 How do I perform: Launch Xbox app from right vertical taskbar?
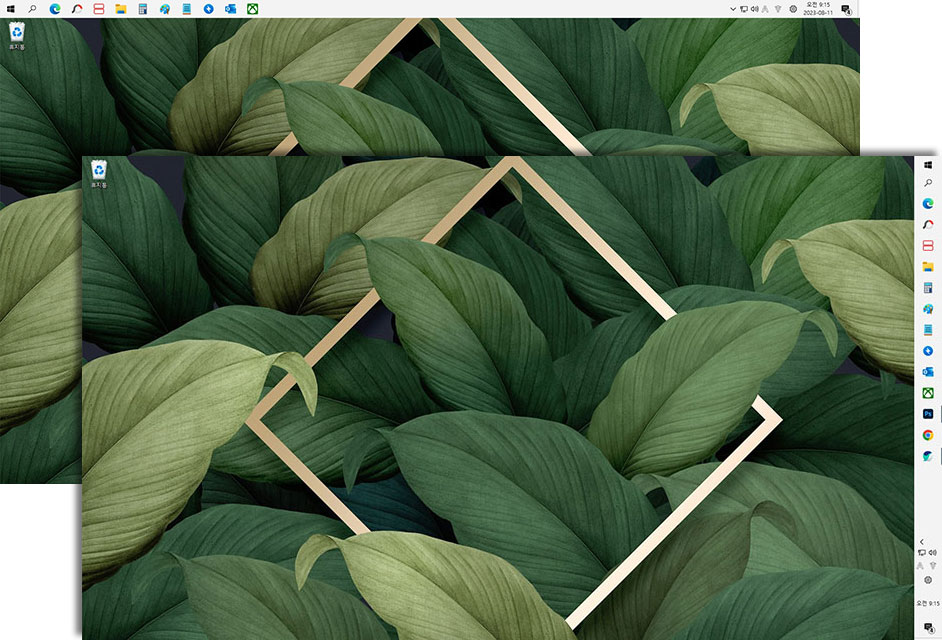point(928,393)
